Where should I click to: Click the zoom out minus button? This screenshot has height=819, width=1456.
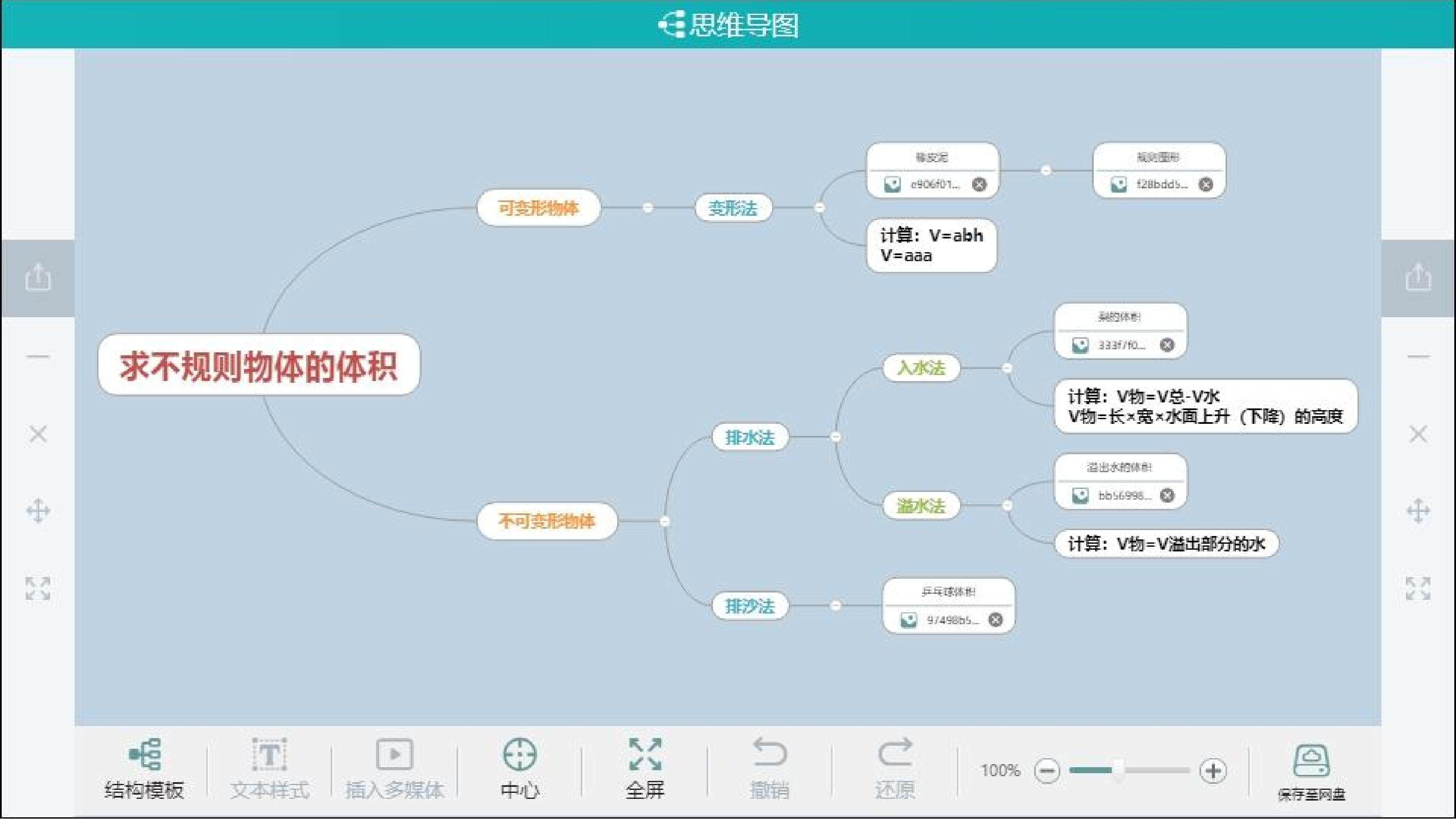[1047, 771]
